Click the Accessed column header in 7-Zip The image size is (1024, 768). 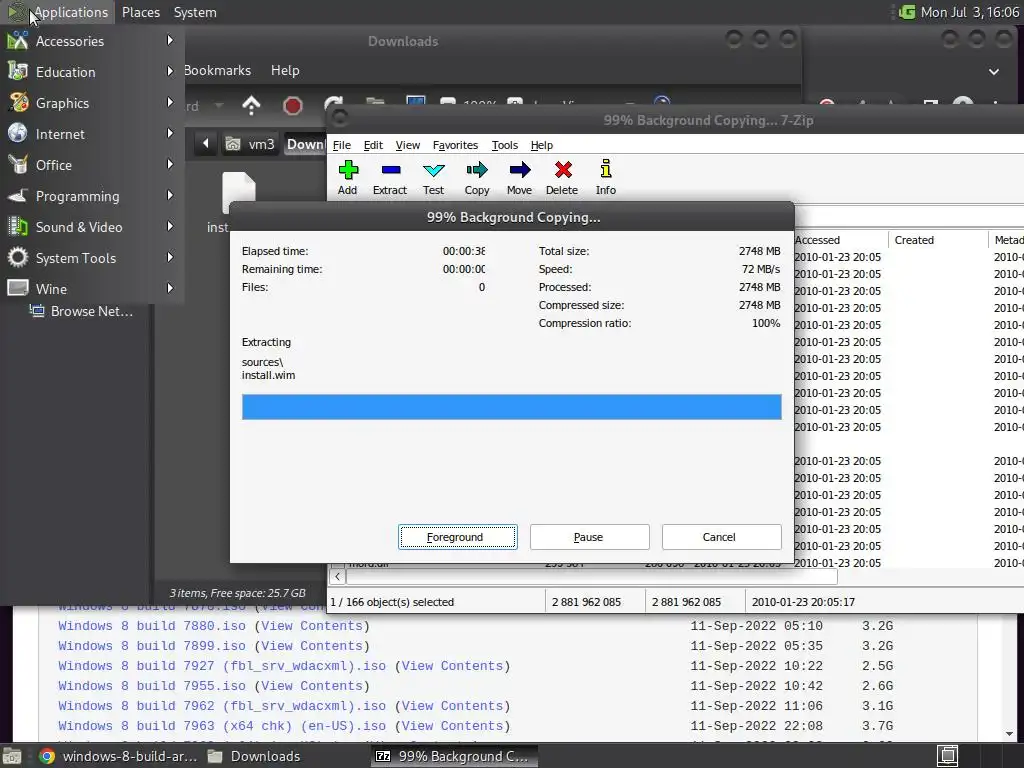pyautogui.click(x=840, y=240)
